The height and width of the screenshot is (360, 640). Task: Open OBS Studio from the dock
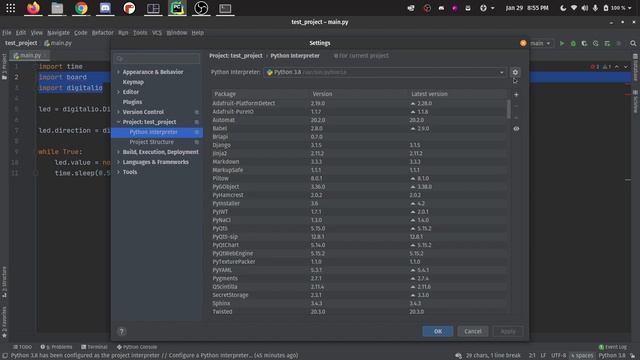(x=201, y=8)
